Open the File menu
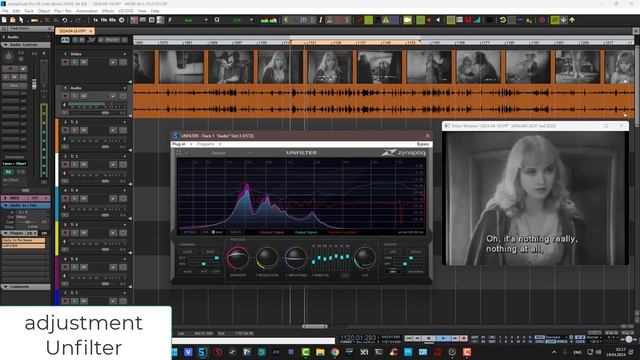The height and width of the screenshot is (360, 640). (x=5, y=11)
